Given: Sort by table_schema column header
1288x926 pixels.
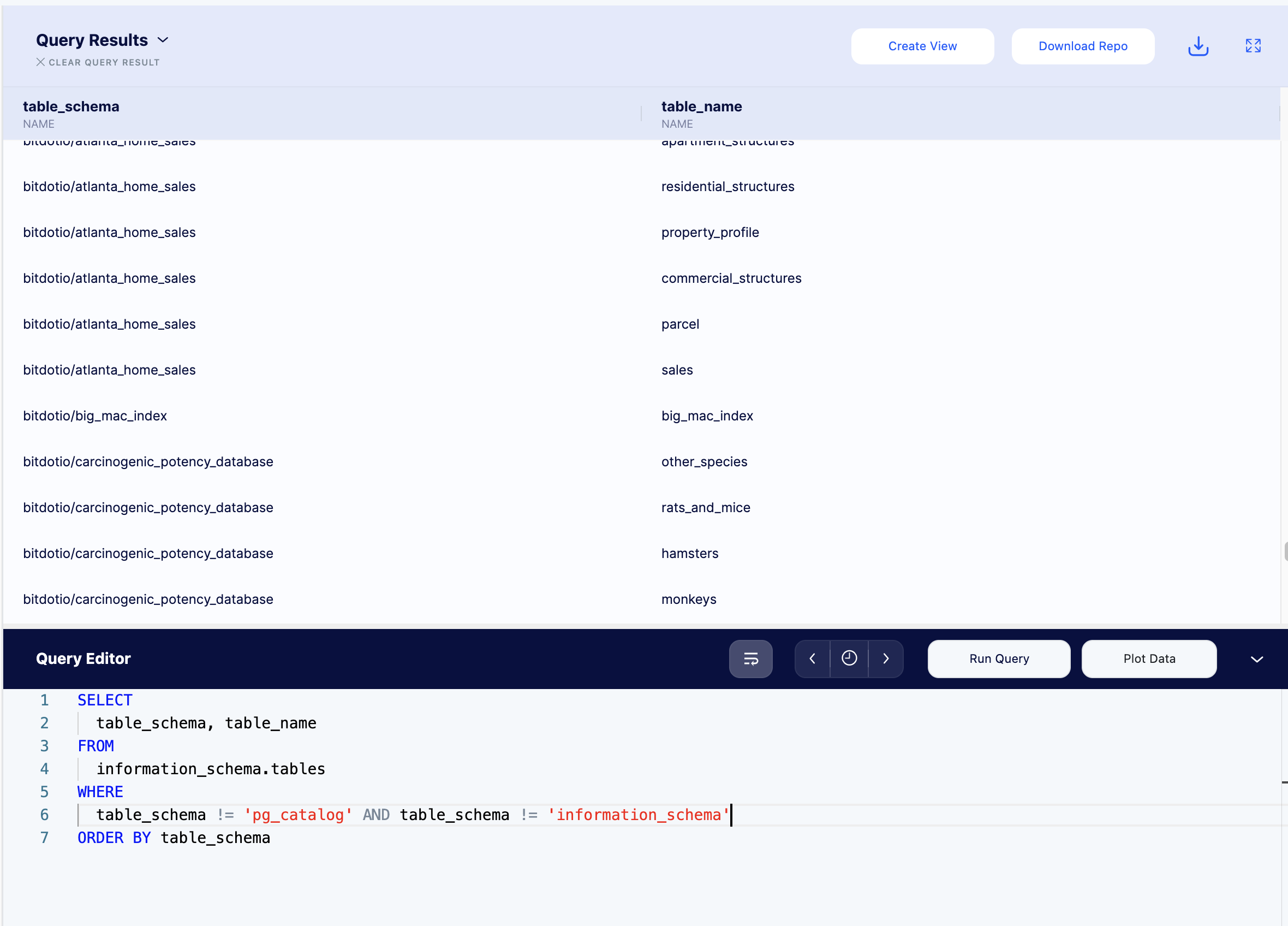Looking at the screenshot, I should (71, 107).
